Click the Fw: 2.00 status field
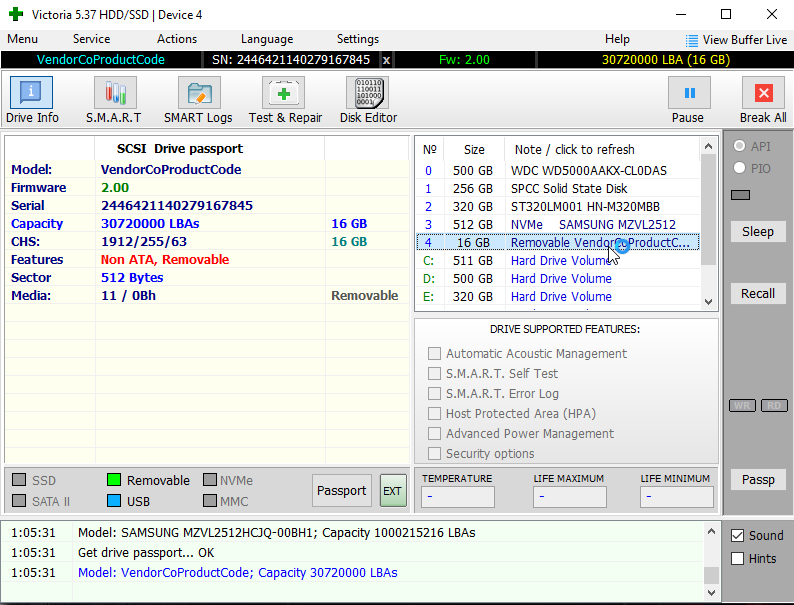This screenshot has width=794, height=605. 464,60
